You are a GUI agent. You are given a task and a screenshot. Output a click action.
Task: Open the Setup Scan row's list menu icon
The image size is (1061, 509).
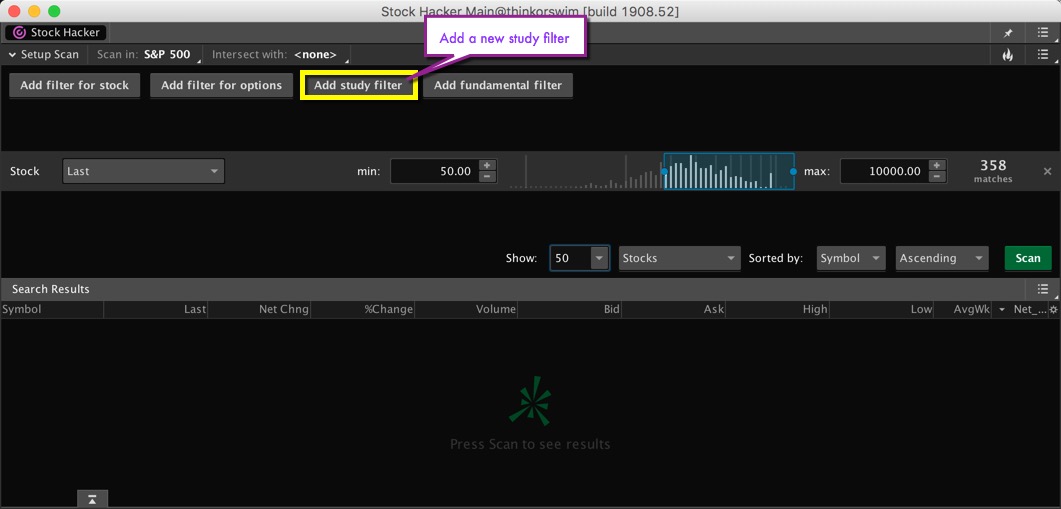[1043, 55]
